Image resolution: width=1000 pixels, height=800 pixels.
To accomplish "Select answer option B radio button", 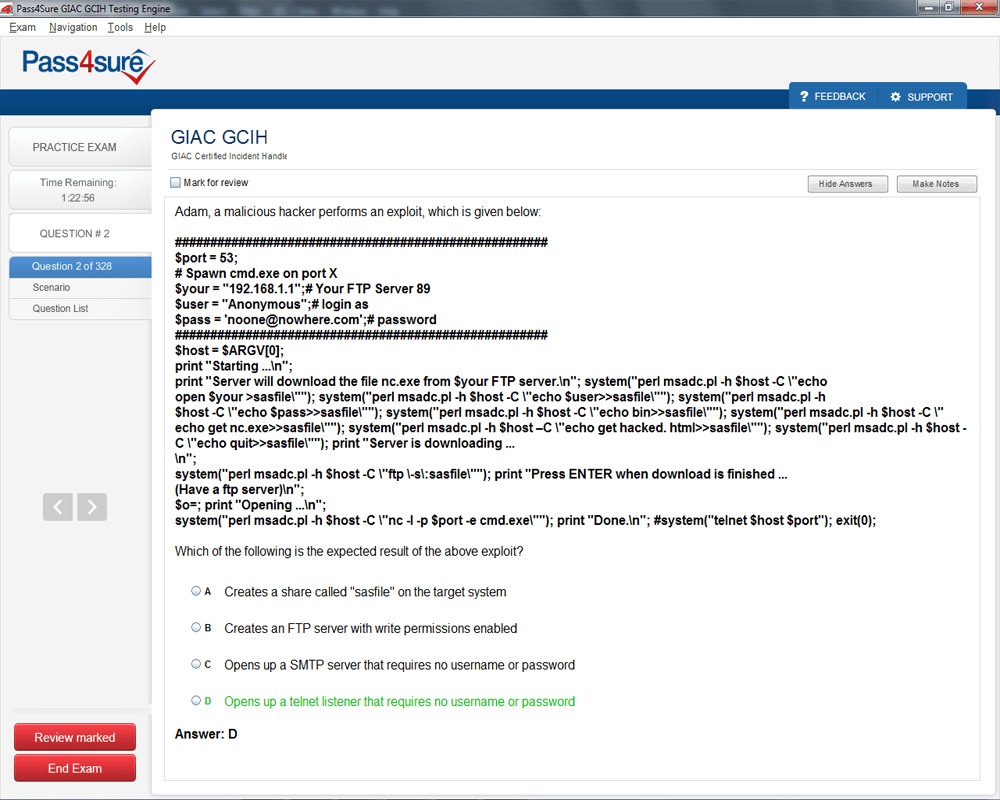I will click(x=196, y=627).
